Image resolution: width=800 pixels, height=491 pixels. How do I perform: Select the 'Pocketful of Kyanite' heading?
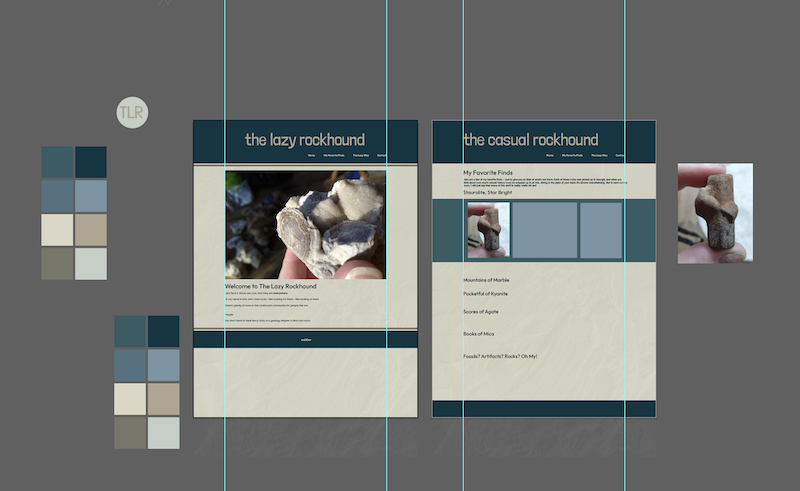(x=485, y=293)
